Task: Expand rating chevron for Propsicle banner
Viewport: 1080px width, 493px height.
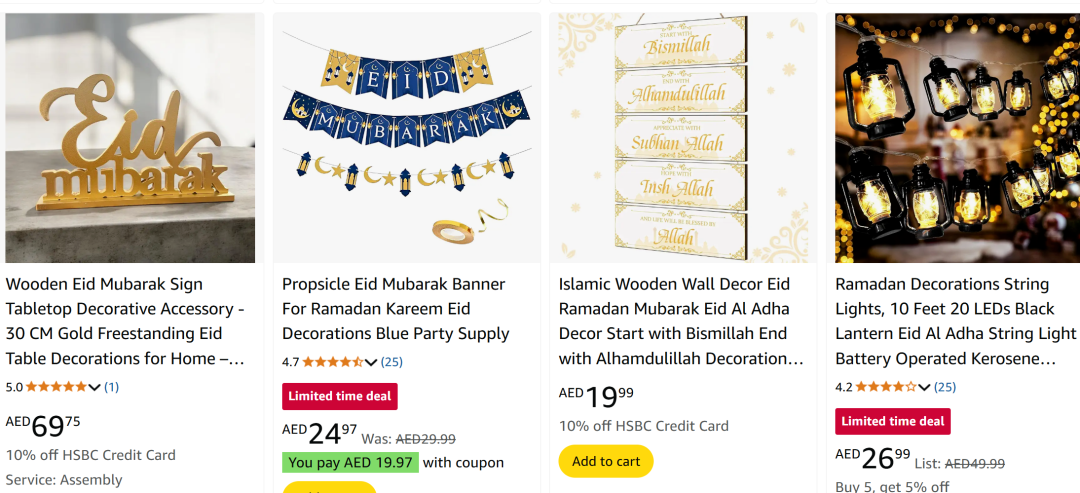Action: 371,362
